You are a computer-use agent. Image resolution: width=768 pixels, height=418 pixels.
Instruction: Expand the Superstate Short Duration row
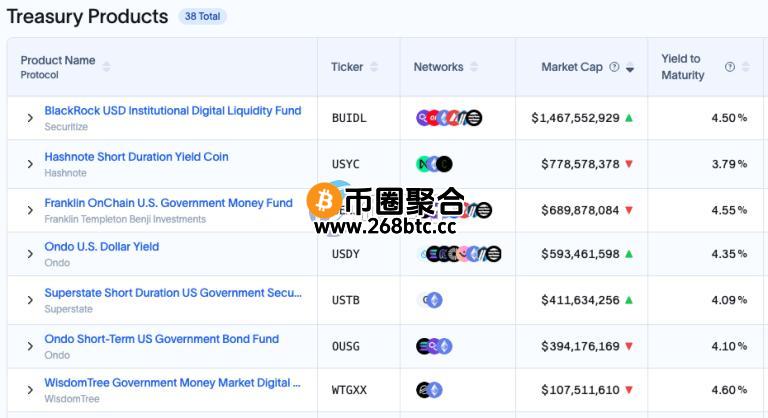pos(30,300)
